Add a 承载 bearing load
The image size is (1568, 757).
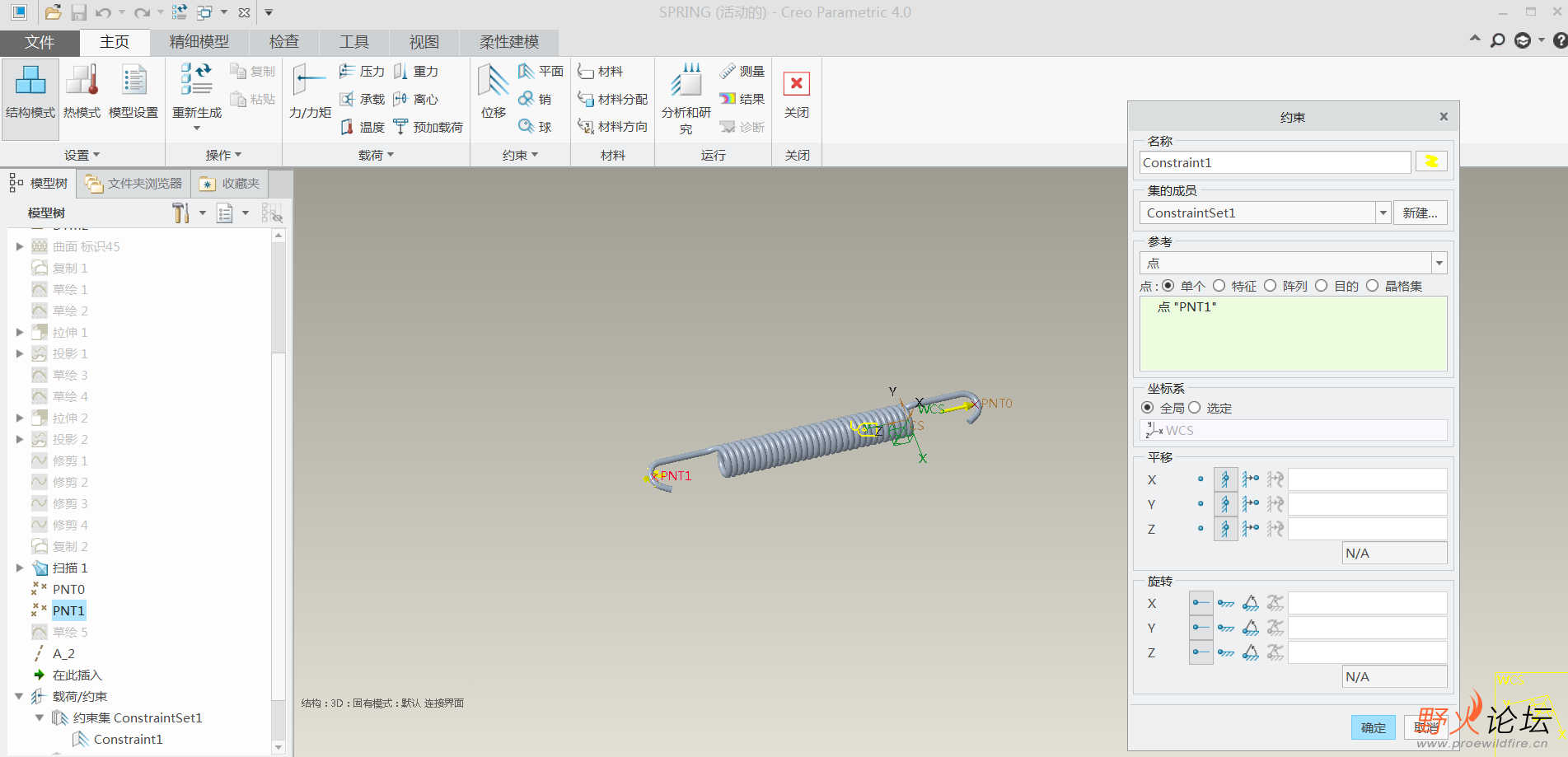(x=363, y=100)
